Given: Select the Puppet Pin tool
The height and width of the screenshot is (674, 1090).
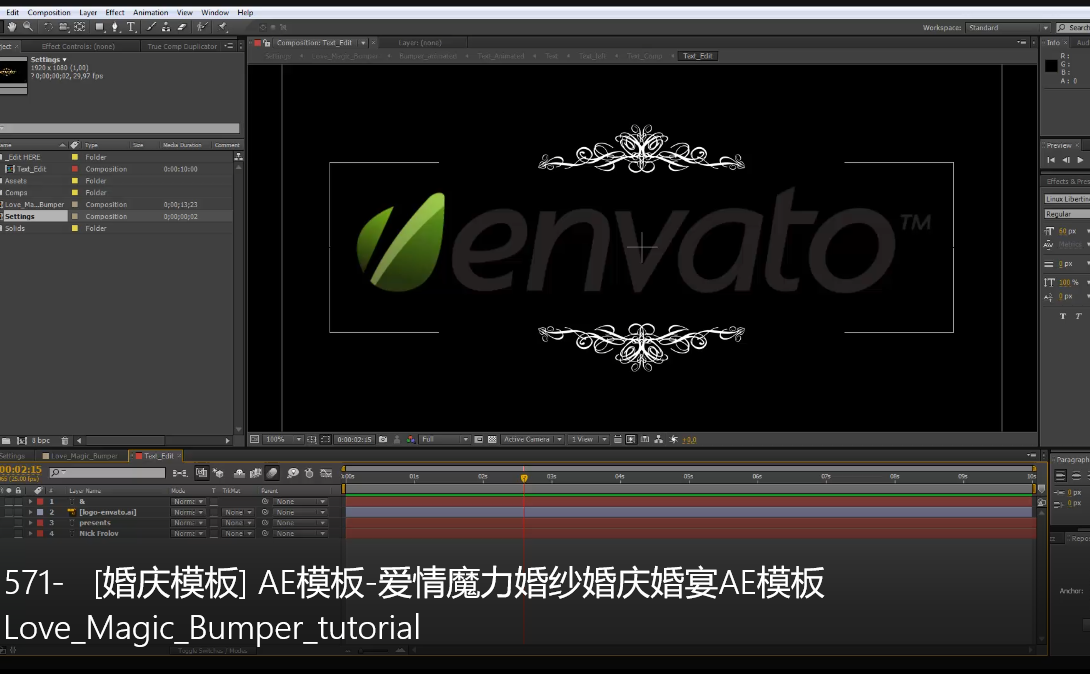Looking at the screenshot, I should pos(223,27).
